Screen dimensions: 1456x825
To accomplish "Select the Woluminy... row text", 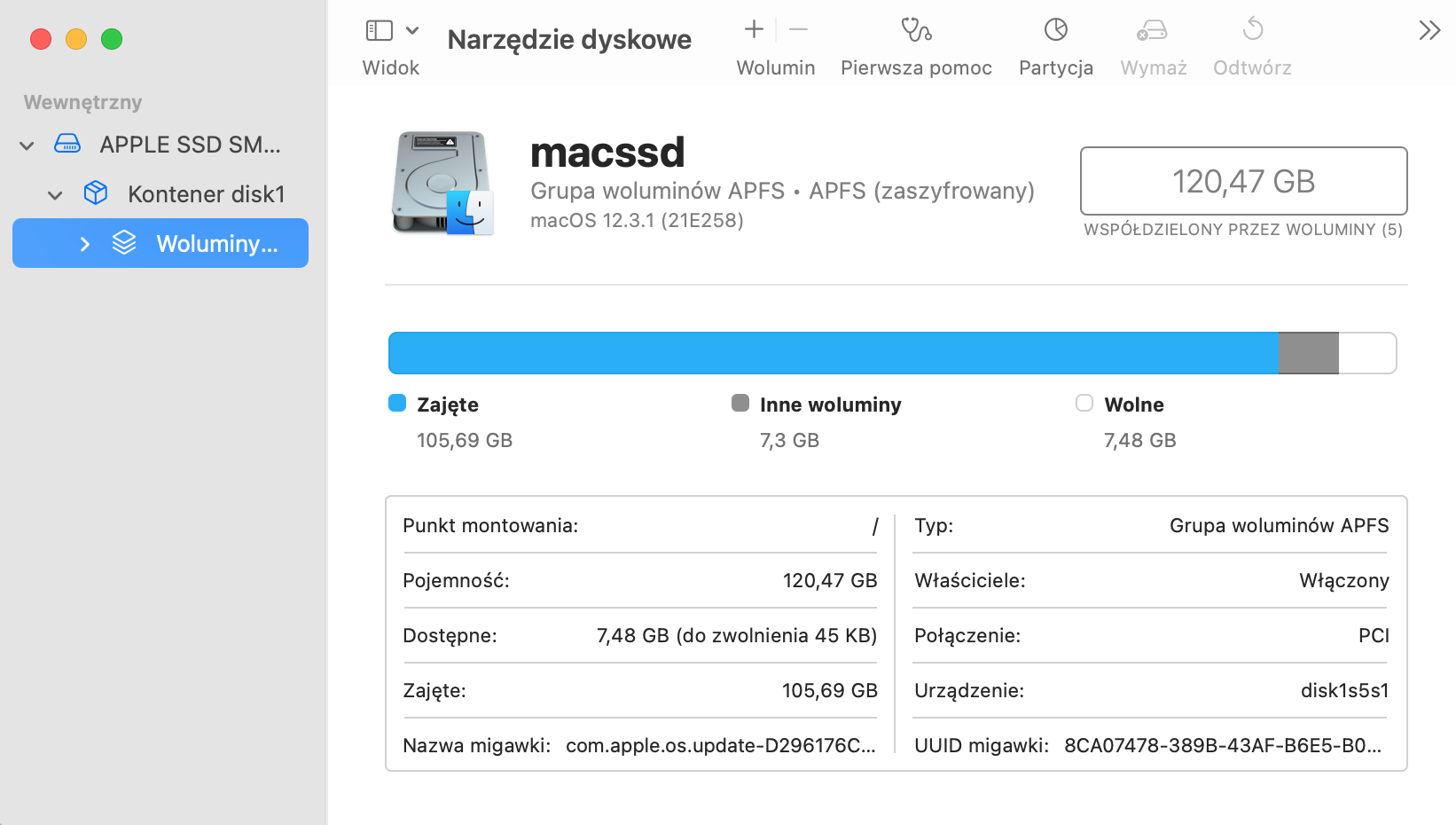I will pyautogui.click(x=217, y=244).
